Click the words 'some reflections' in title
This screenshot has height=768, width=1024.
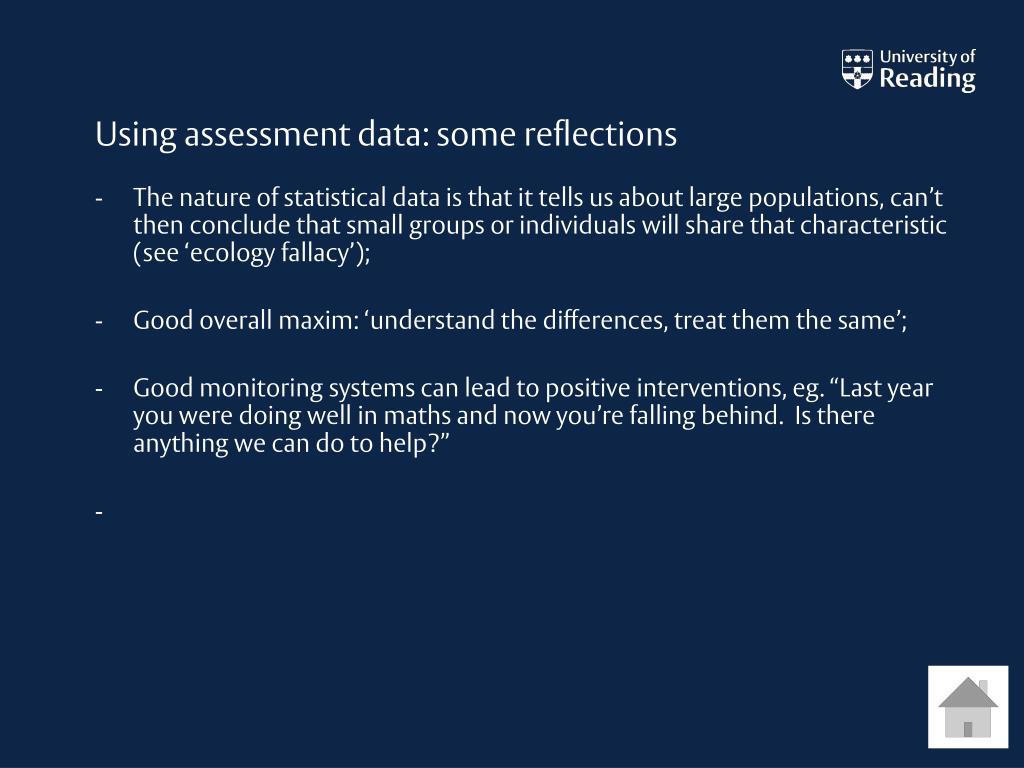click(x=556, y=134)
